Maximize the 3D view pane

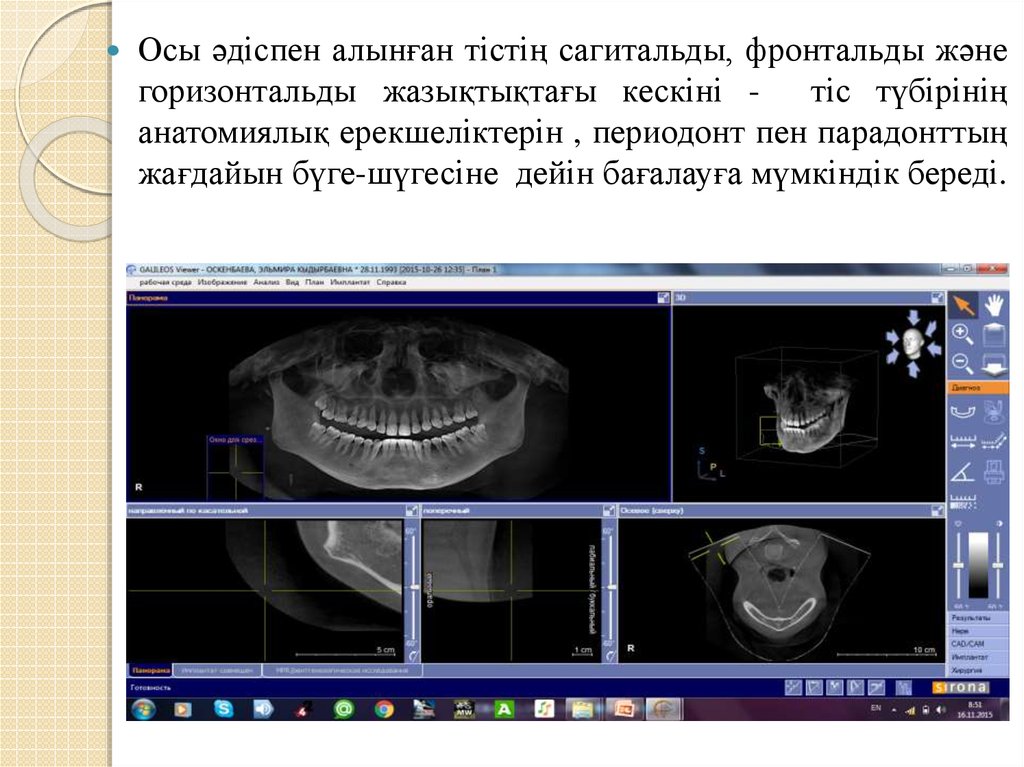(x=937, y=298)
